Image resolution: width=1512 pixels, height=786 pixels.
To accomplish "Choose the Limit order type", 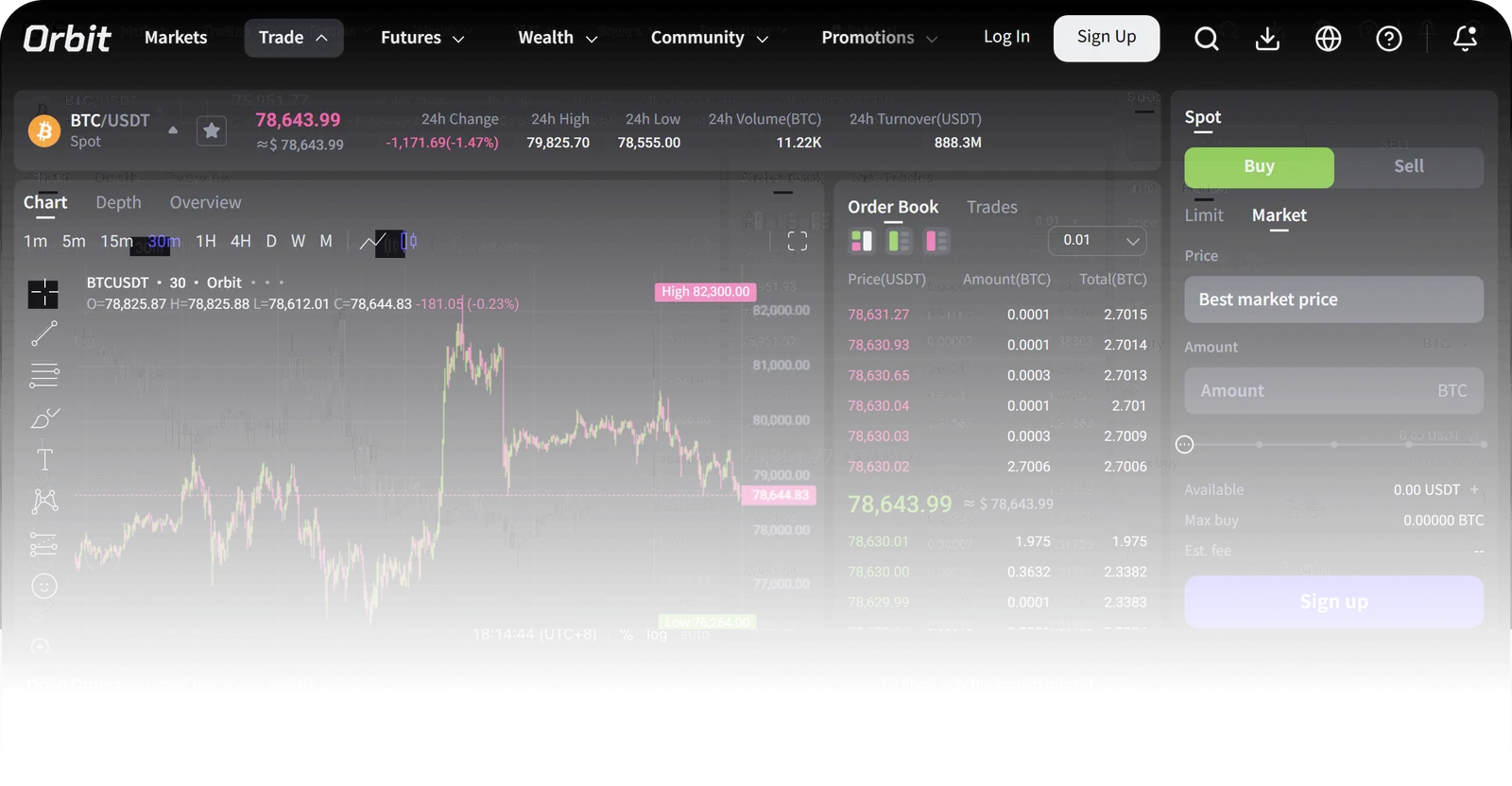I will pos(1204,216).
